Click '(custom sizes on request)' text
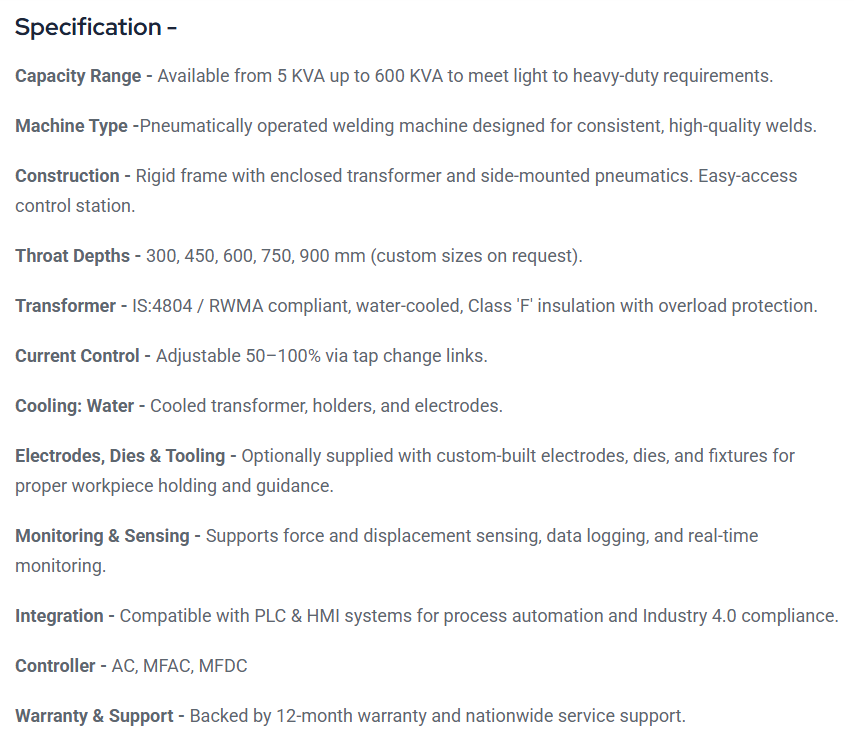Screen dimensions: 854x745 476,256
